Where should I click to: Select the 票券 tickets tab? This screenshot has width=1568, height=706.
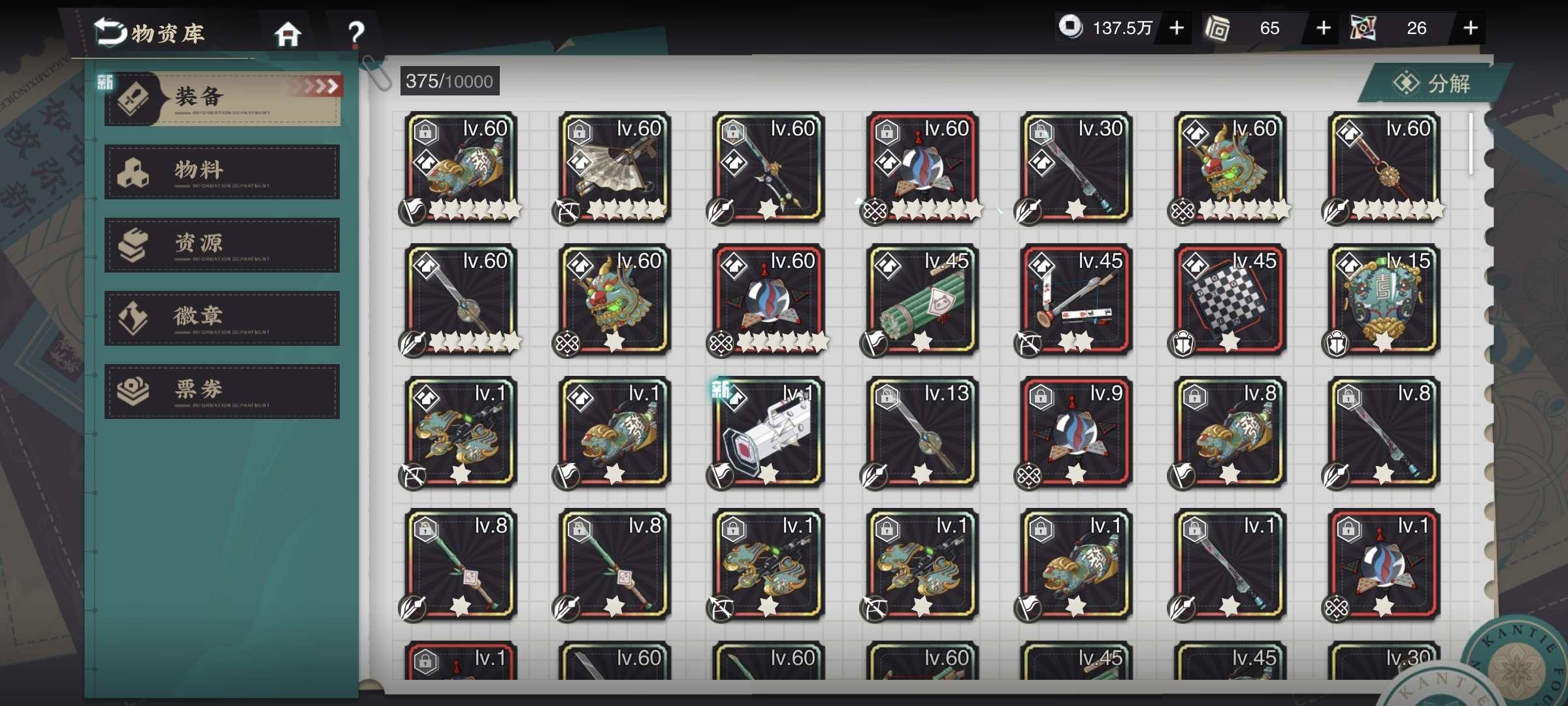(x=222, y=392)
